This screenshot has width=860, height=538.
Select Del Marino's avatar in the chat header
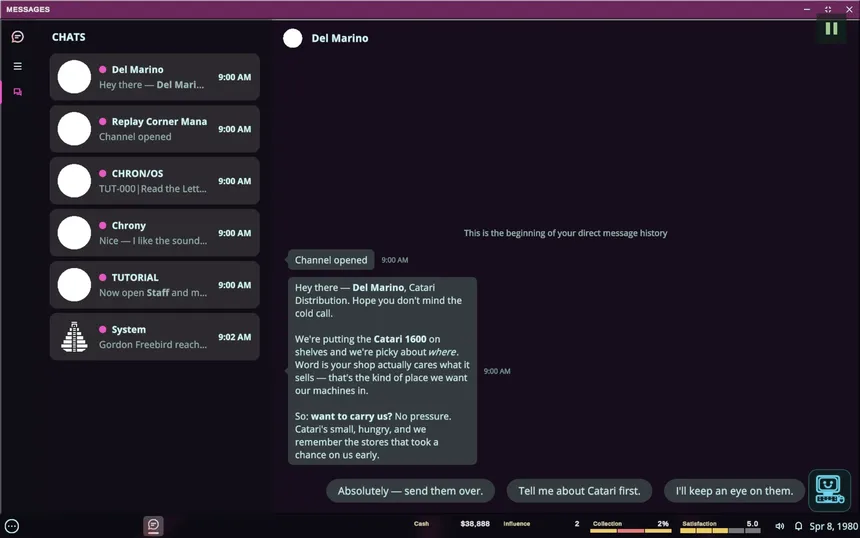[x=292, y=38]
